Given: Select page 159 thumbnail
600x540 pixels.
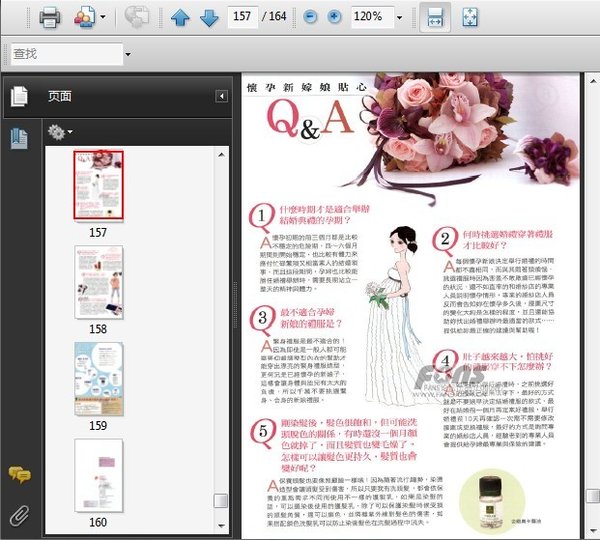Looking at the screenshot, I should click(x=98, y=378).
